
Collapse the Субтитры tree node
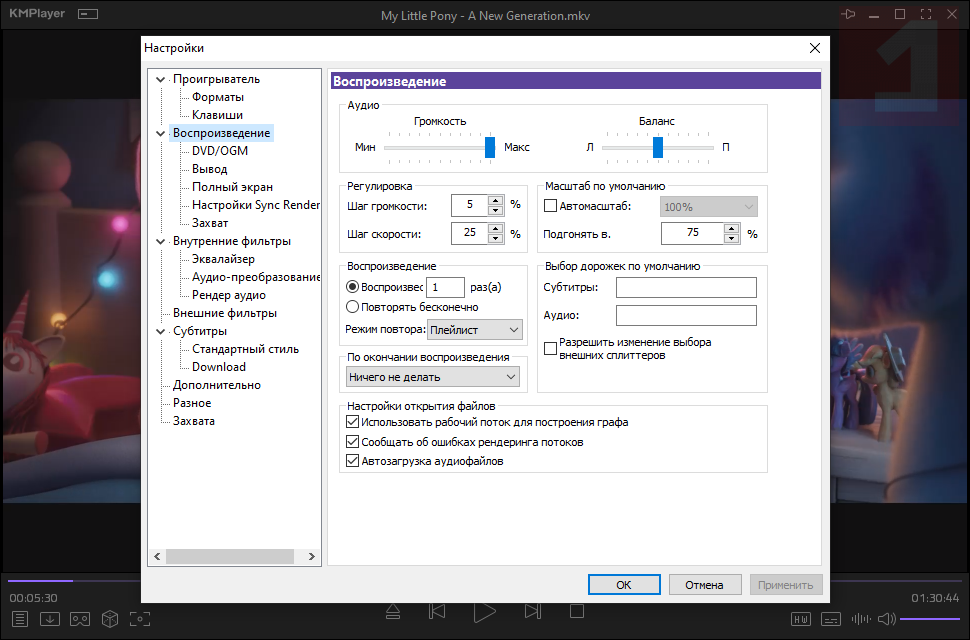[161, 331]
